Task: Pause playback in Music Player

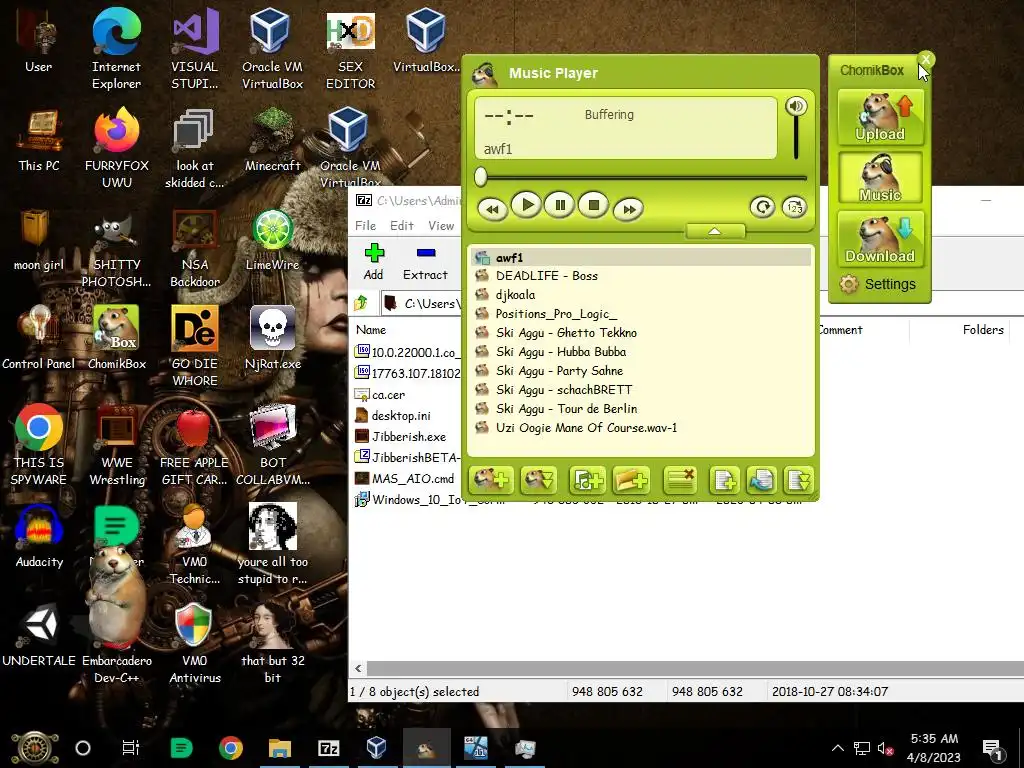Action: [560, 205]
